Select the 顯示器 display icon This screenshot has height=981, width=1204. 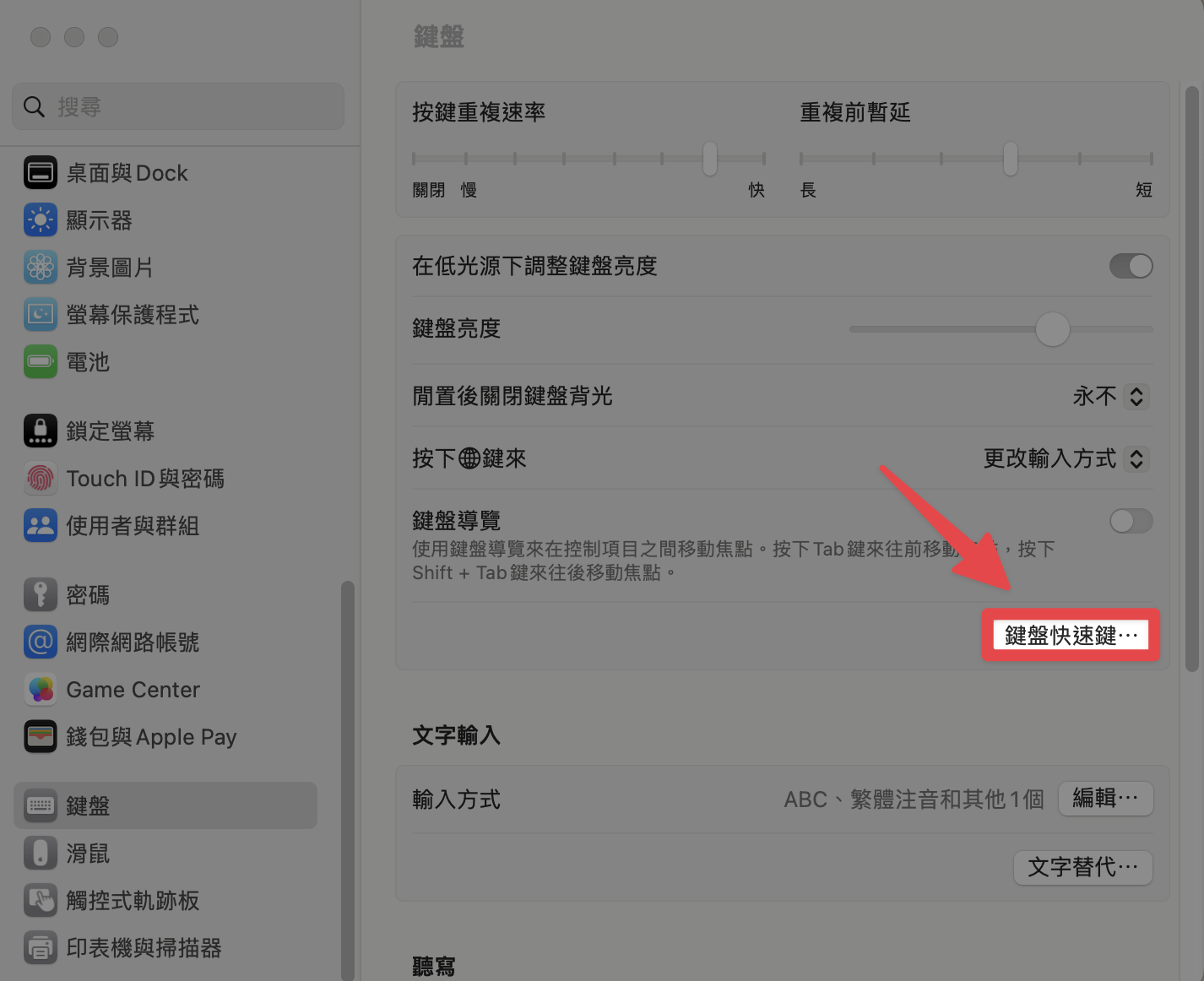point(41,220)
